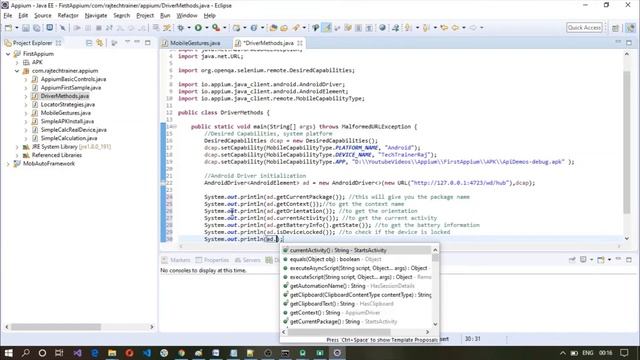Click Open Console icon in console view

coord(601,260)
